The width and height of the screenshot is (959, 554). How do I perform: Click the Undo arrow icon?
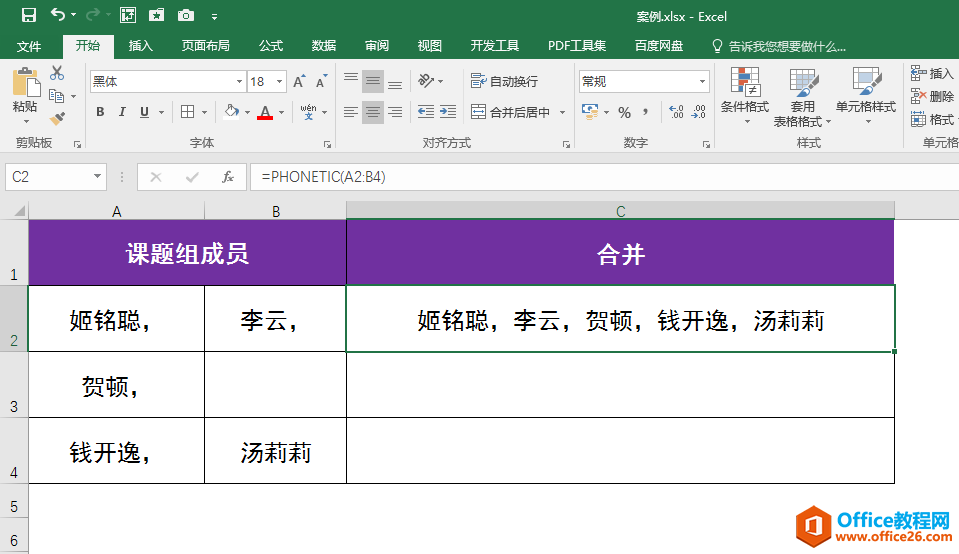point(57,15)
